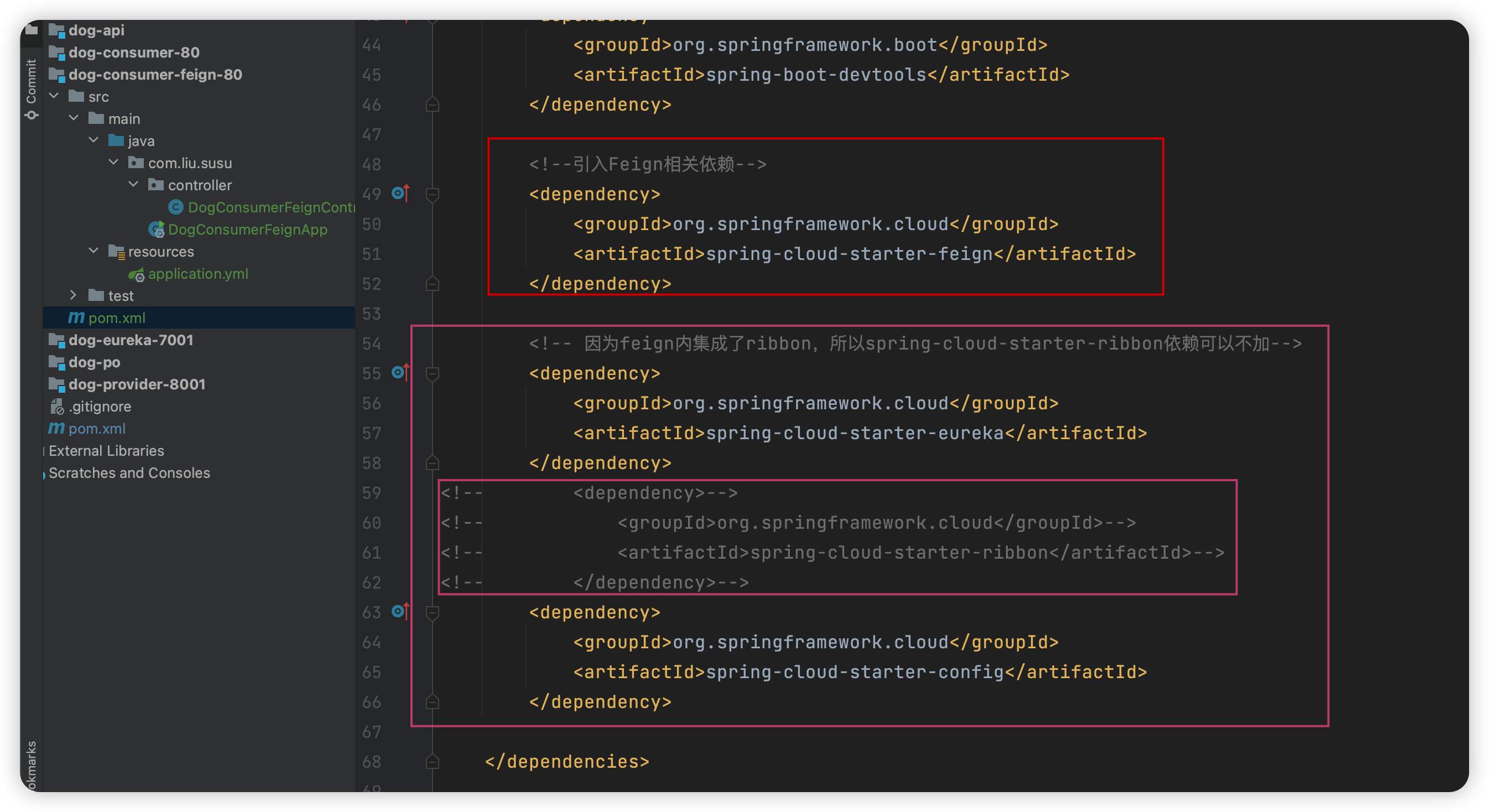Select the dog-consumer-80 module
Viewport: 1489px width, 812px height.
(x=133, y=52)
